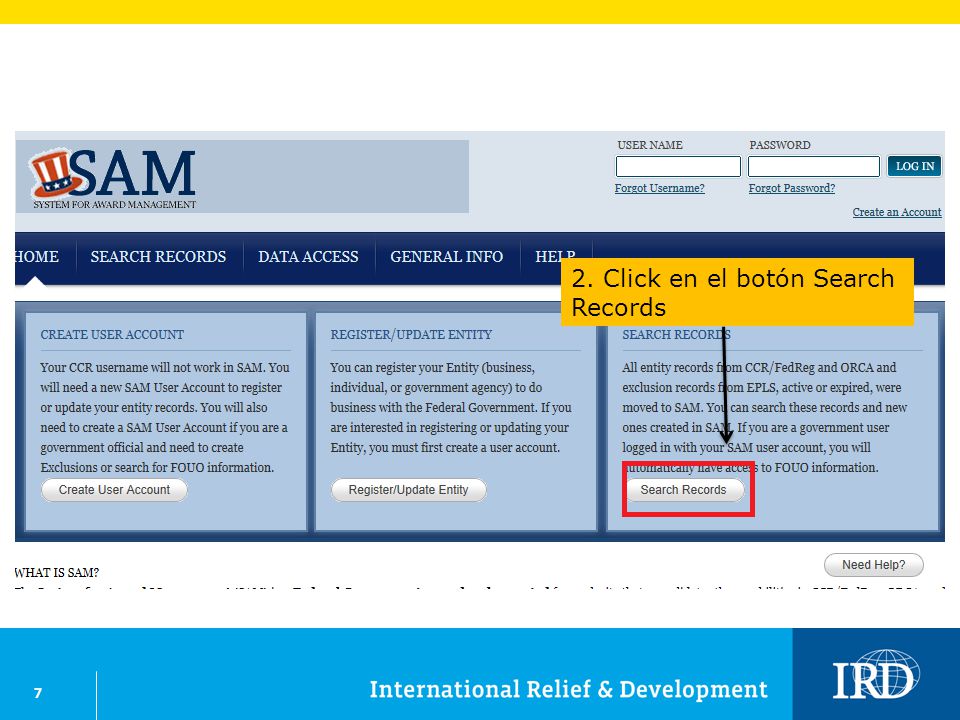Go to the HOME nav tab
The image size is (960, 720).
(x=37, y=257)
